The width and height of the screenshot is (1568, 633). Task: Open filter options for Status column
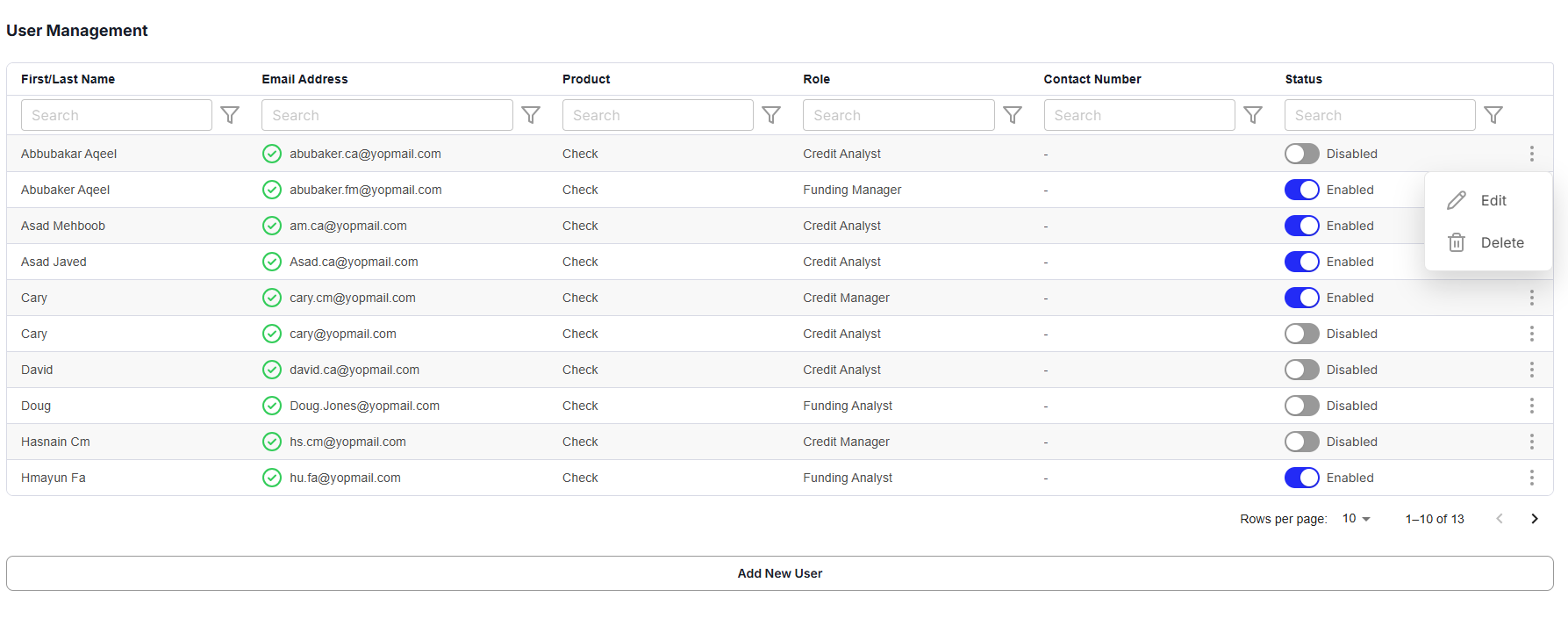[1493, 115]
